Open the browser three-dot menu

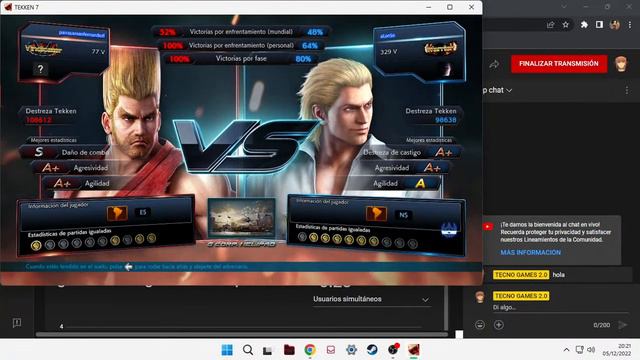(630, 25)
